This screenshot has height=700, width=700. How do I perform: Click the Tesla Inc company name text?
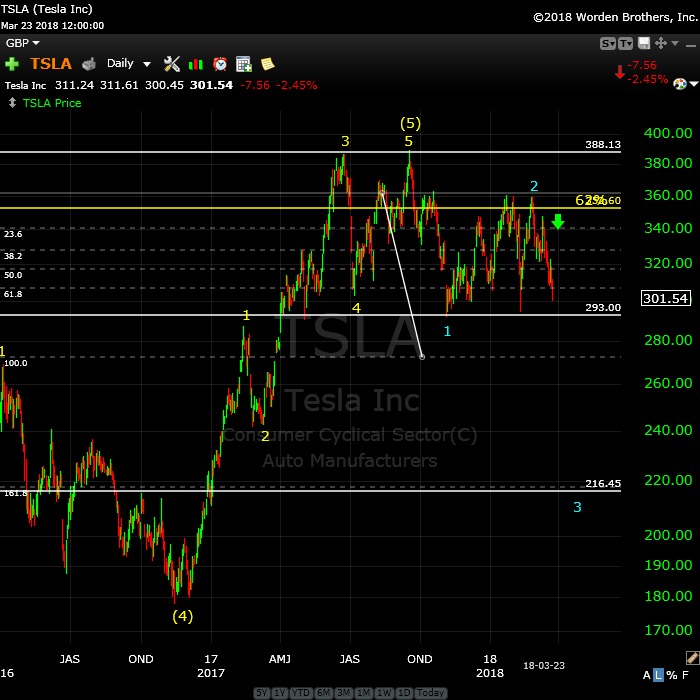[x=25, y=86]
